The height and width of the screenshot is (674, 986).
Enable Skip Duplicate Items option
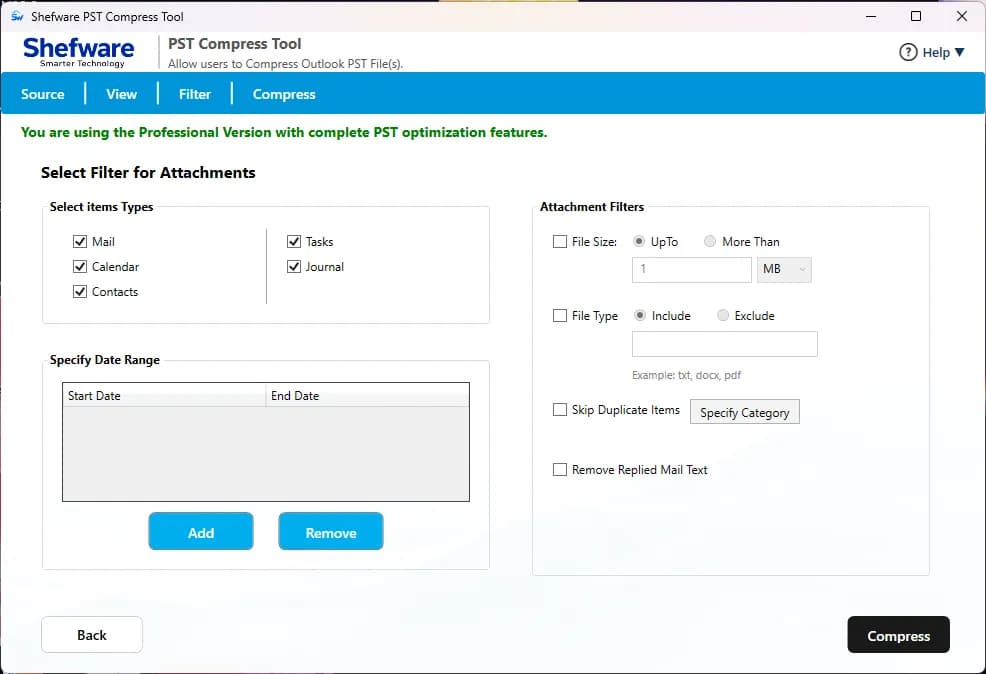coord(560,410)
